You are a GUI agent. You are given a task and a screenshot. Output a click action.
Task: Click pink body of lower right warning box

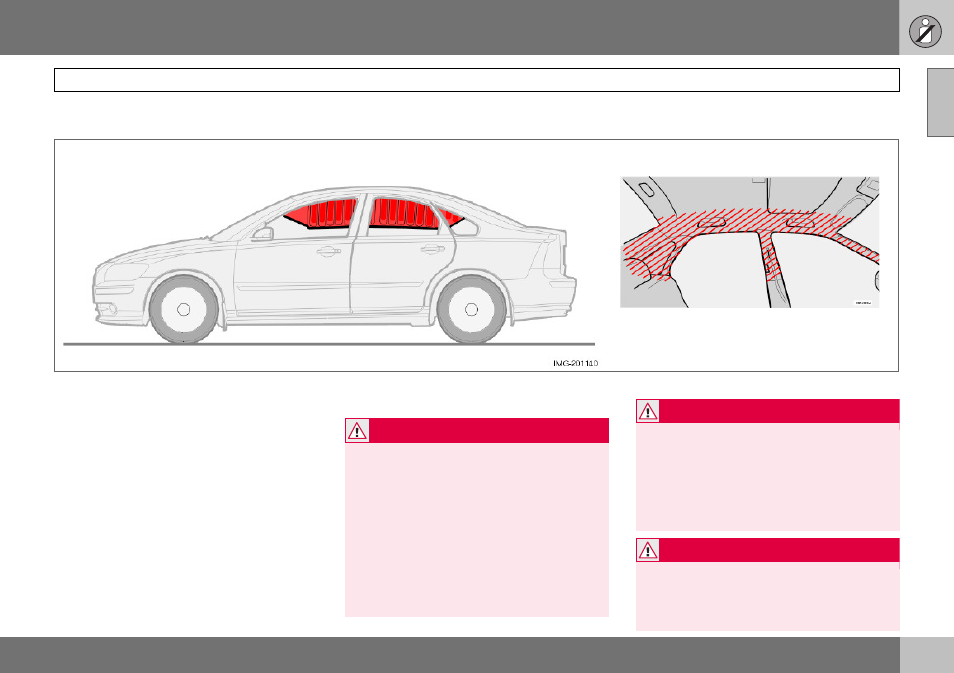click(x=768, y=596)
